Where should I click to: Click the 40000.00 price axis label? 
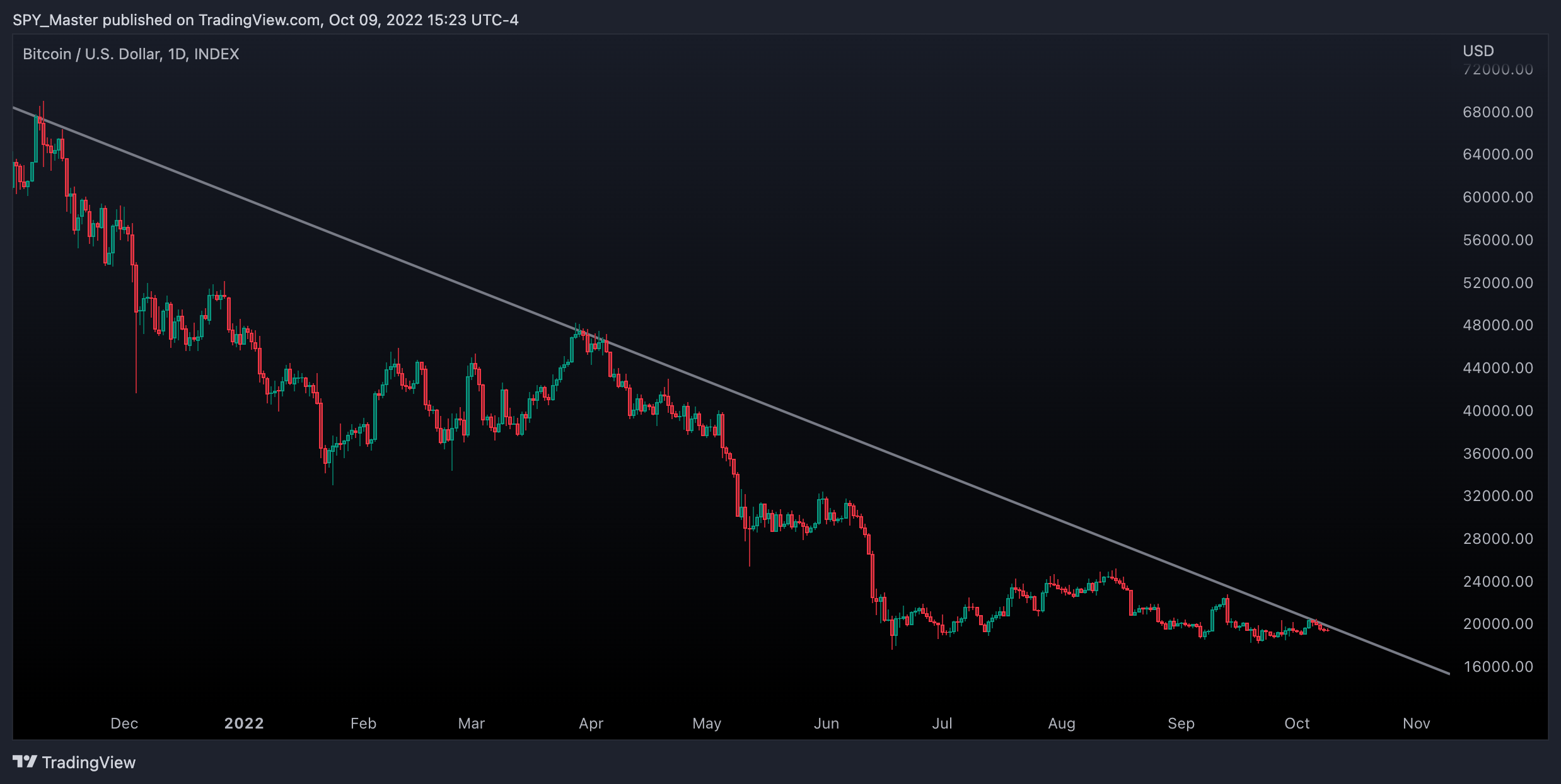[1498, 411]
